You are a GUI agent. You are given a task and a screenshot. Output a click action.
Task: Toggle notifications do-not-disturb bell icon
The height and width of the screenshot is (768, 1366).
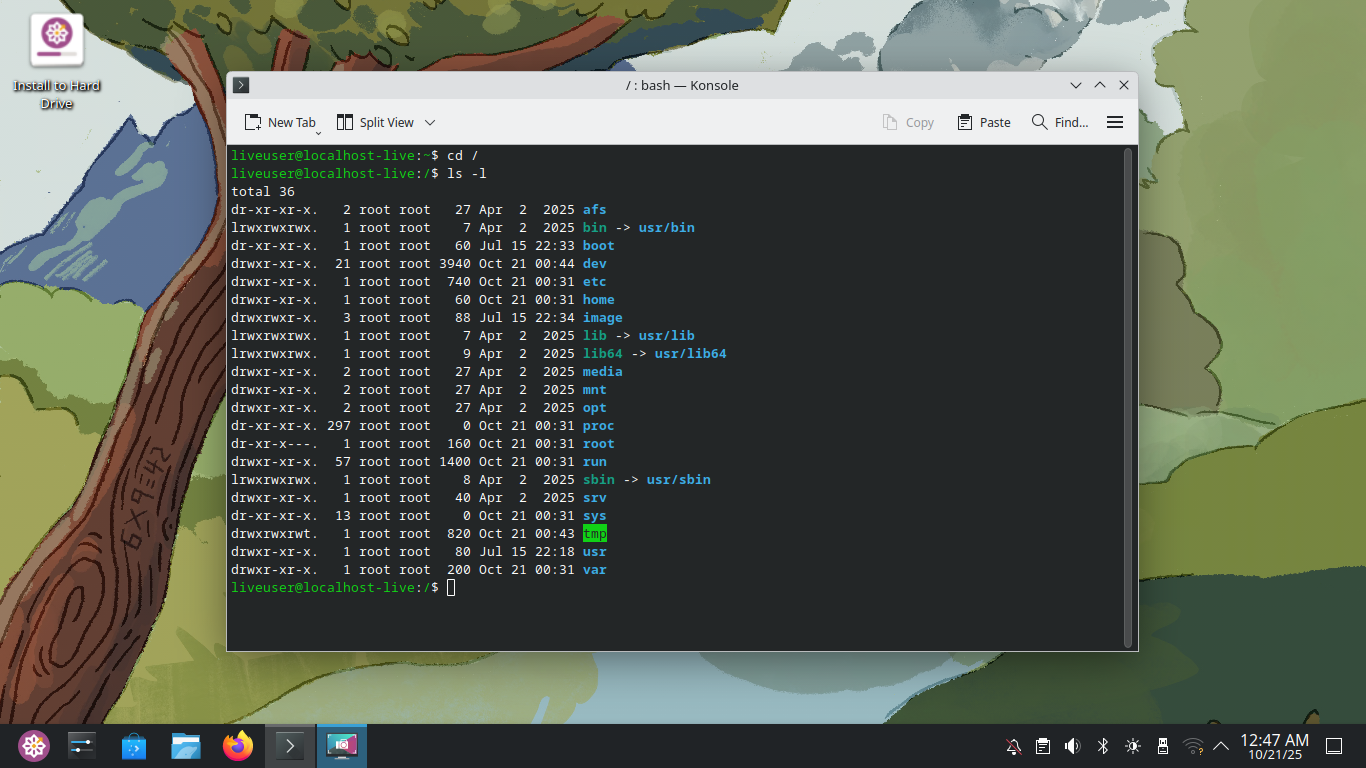(x=1013, y=746)
